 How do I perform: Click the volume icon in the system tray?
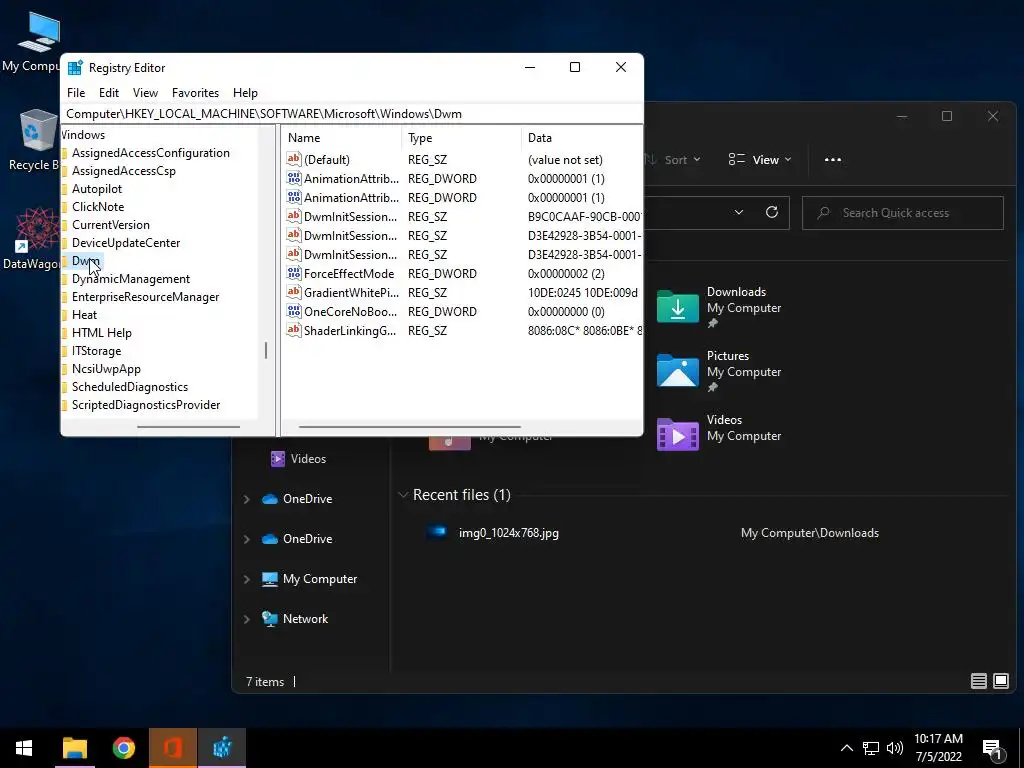[895, 748]
